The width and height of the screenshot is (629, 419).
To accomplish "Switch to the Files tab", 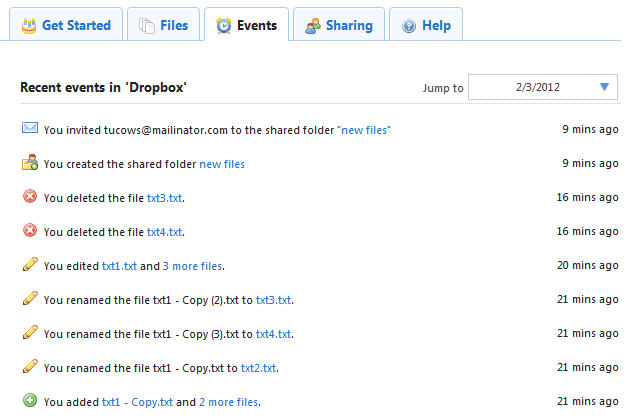I will coord(163,24).
